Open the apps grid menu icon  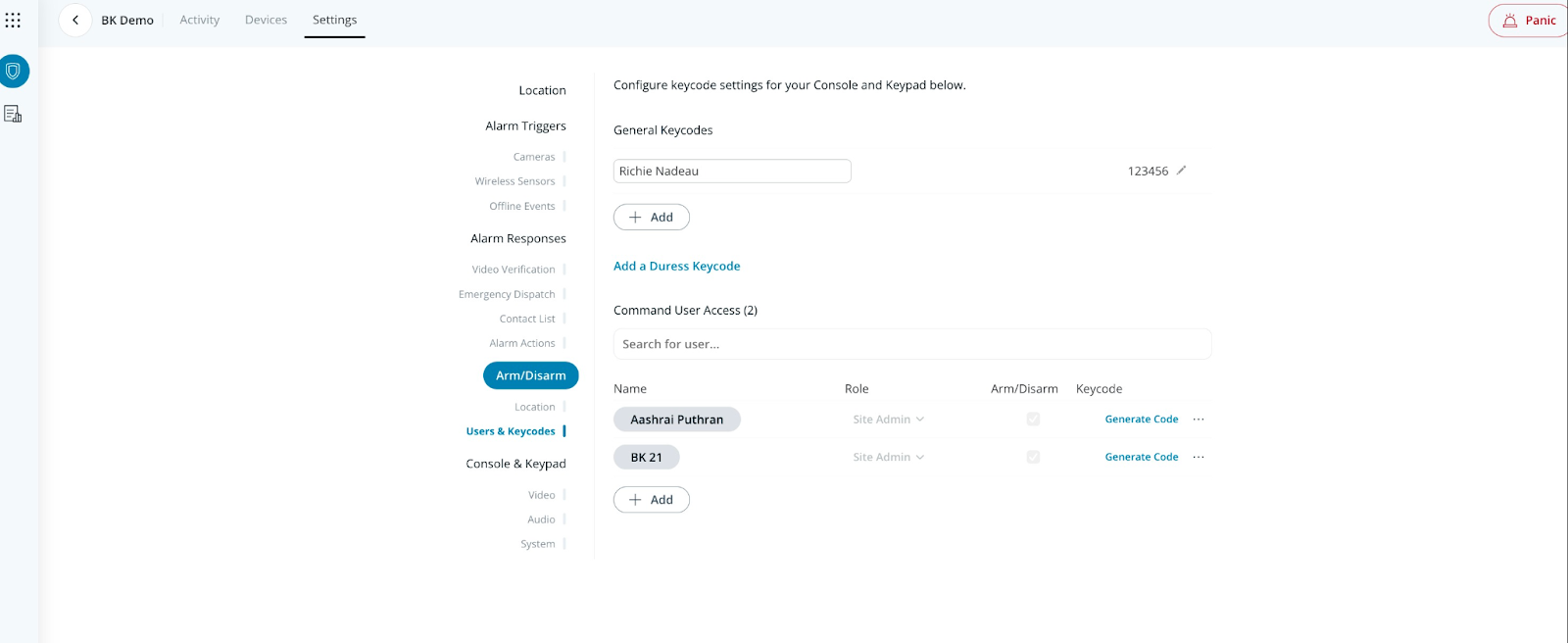pos(13,20)
